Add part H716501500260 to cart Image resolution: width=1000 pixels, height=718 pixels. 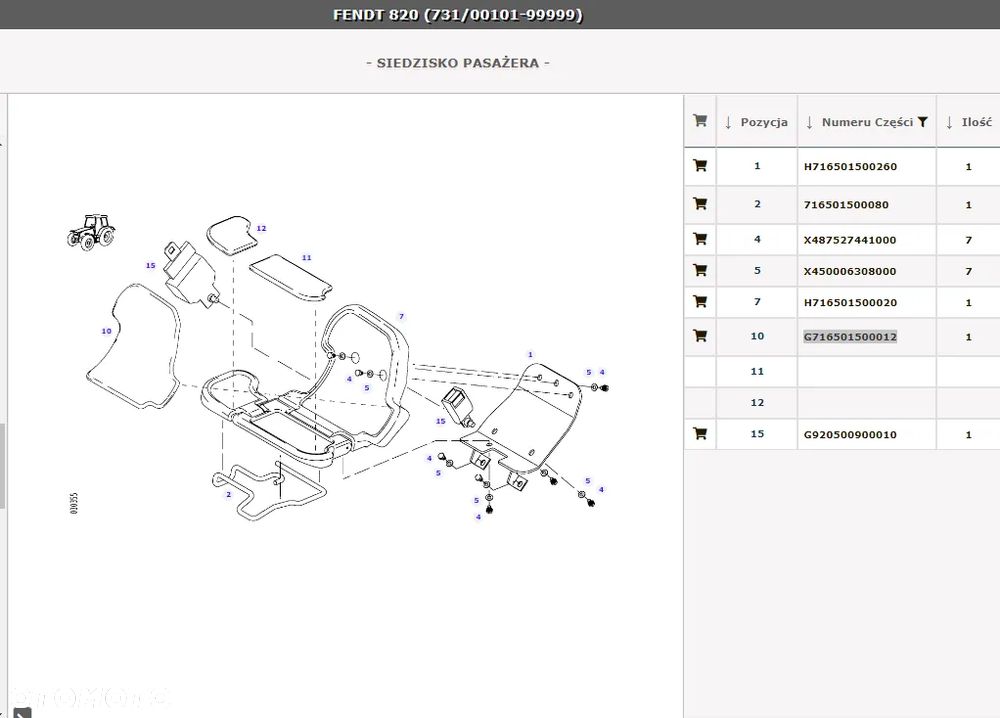[x=700, y=166]
